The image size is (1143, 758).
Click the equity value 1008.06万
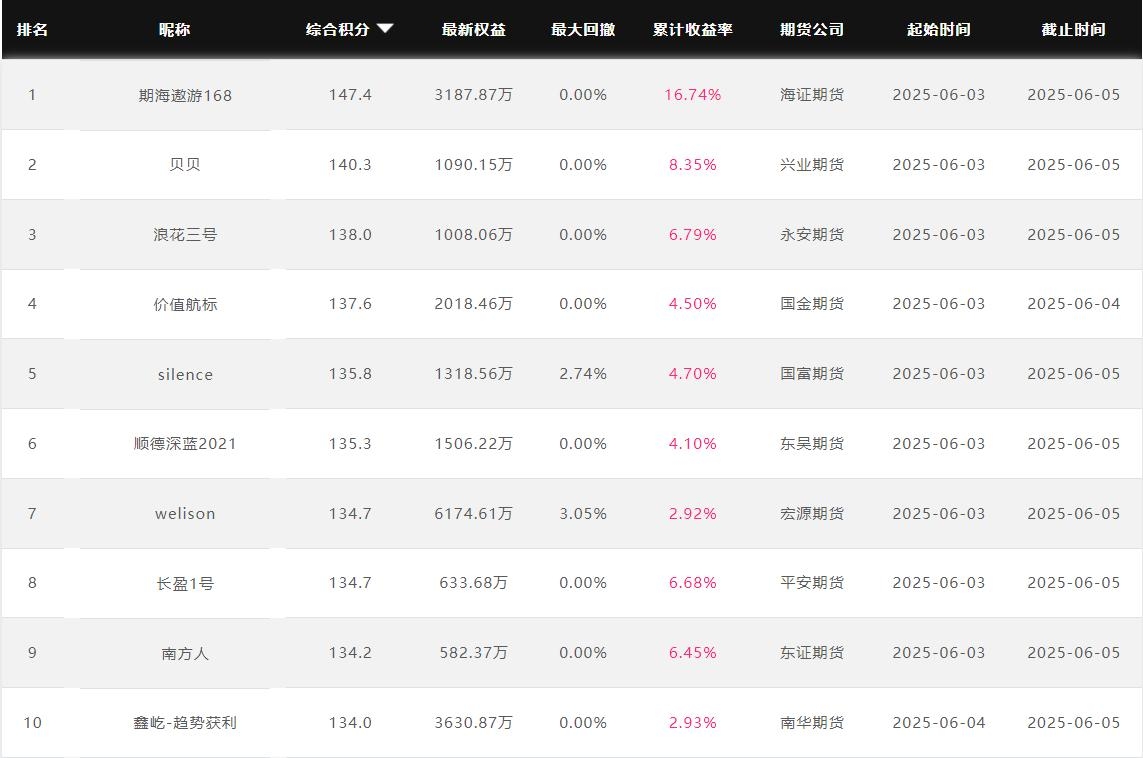(474, 235)
